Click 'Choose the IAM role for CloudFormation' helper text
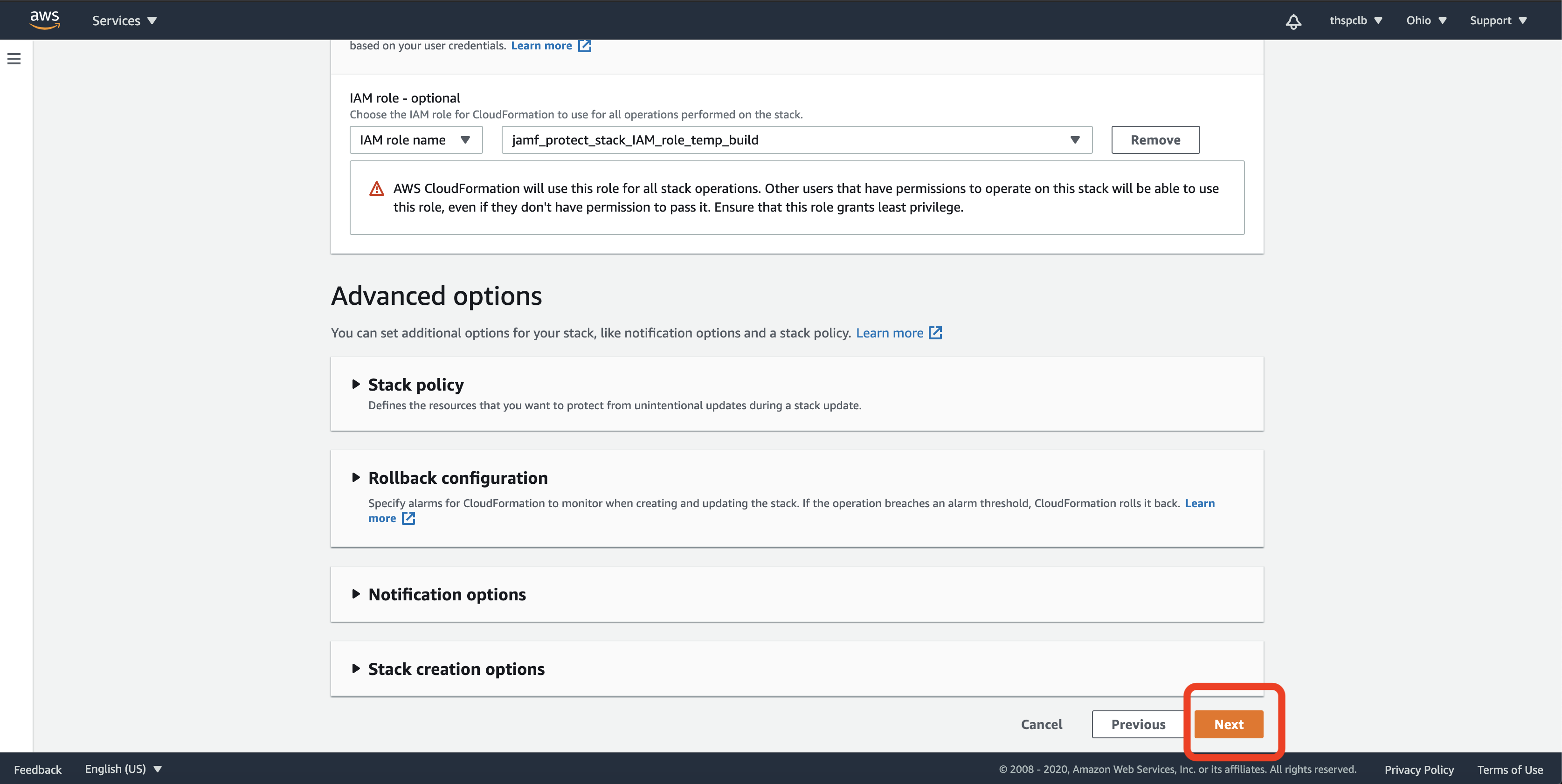 [576, 115]
